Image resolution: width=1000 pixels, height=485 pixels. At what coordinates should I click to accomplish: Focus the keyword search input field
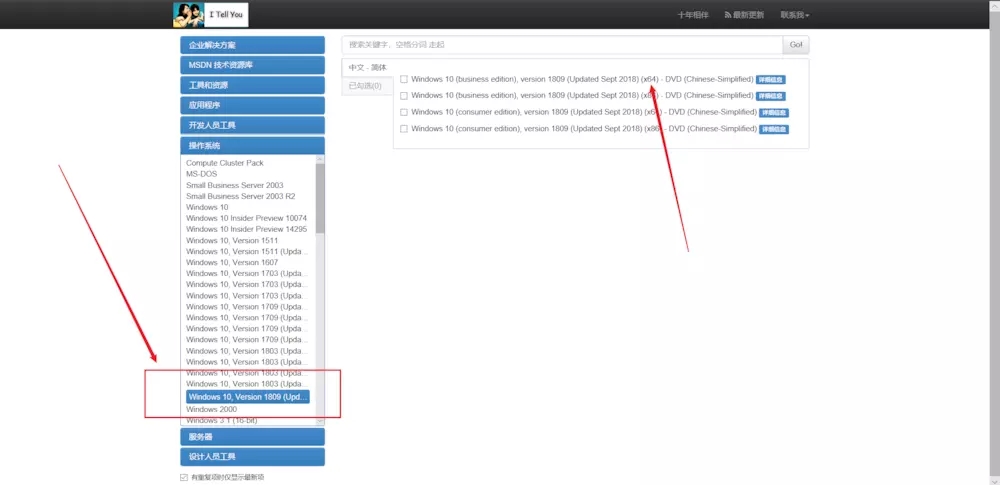[562, 45]
